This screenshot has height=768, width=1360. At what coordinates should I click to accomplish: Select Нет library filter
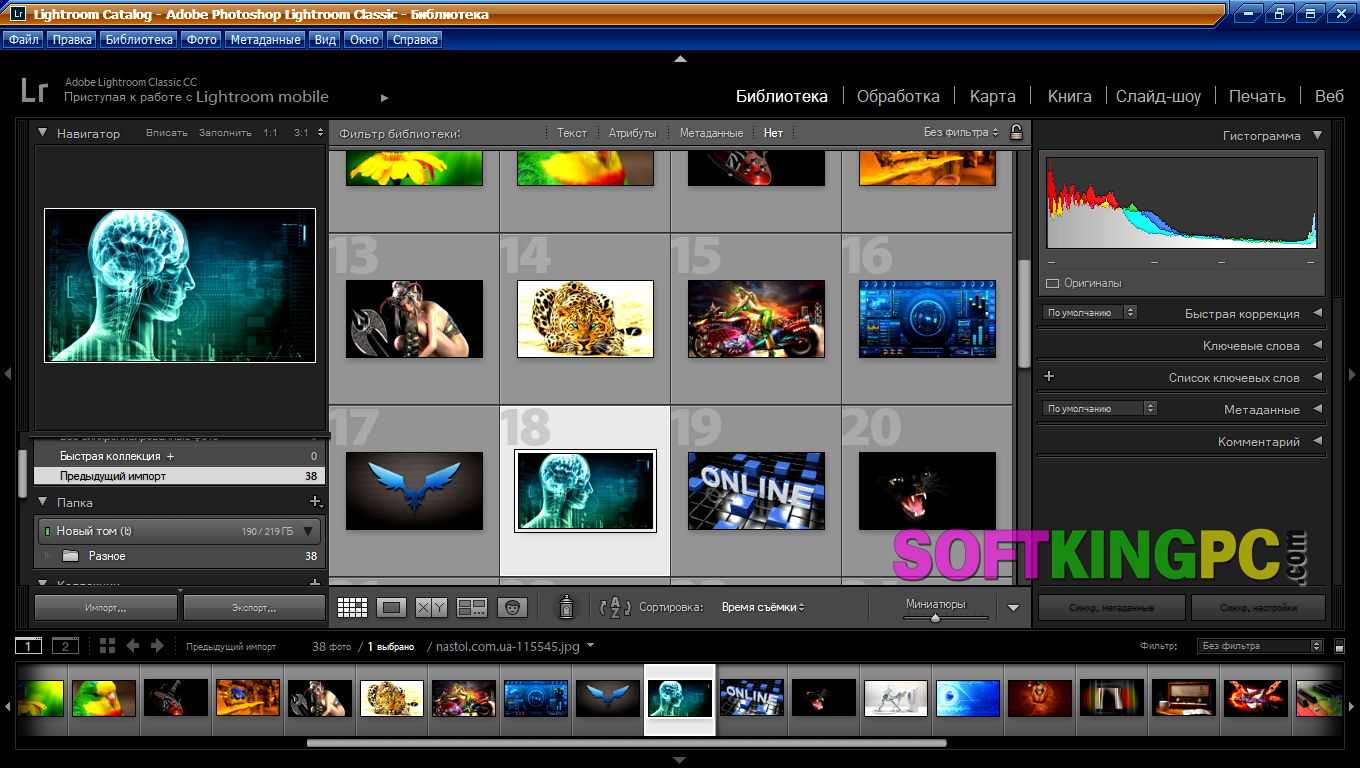click(x=773, y=133)
